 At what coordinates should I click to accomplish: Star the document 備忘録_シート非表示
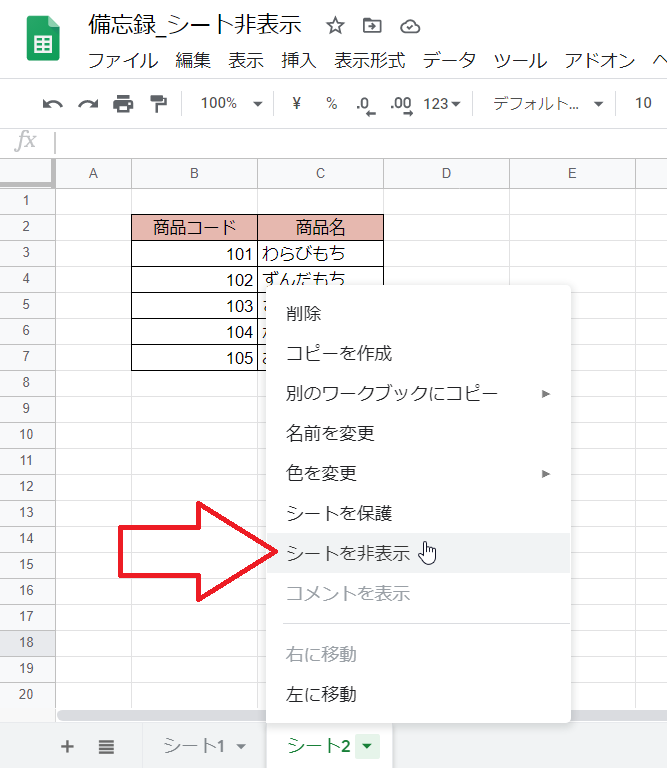(335, 25)
